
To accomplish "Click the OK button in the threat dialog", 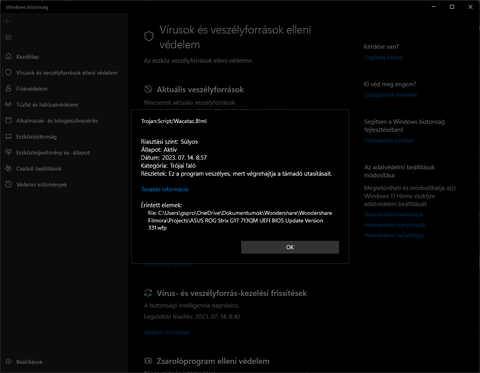I will (290, 247).
